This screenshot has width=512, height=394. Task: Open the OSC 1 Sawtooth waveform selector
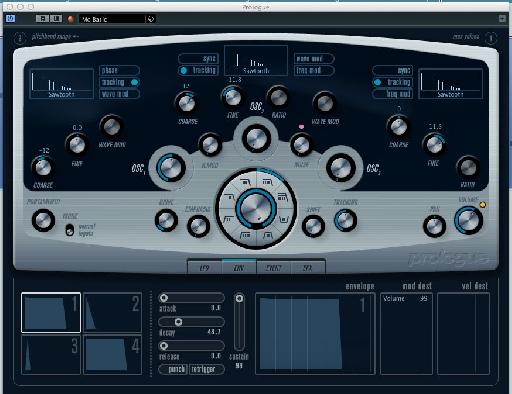pos(62,84)
